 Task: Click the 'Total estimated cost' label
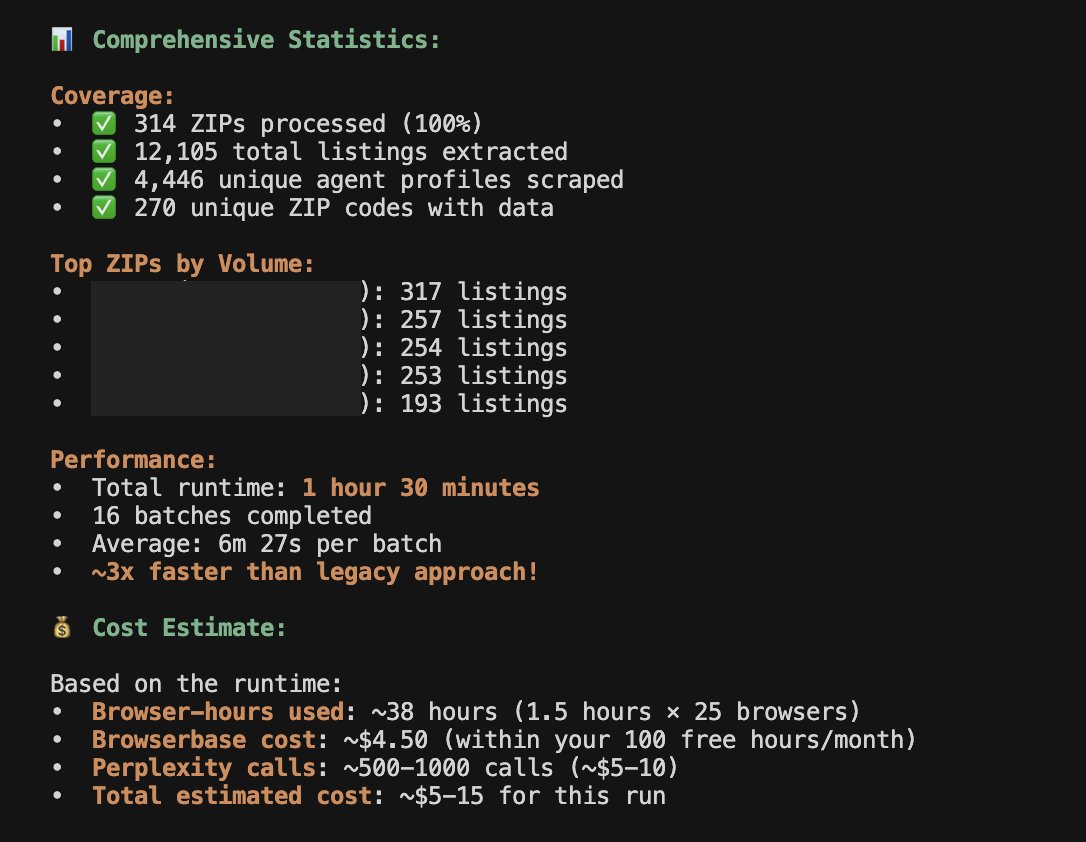pos(232,796)
